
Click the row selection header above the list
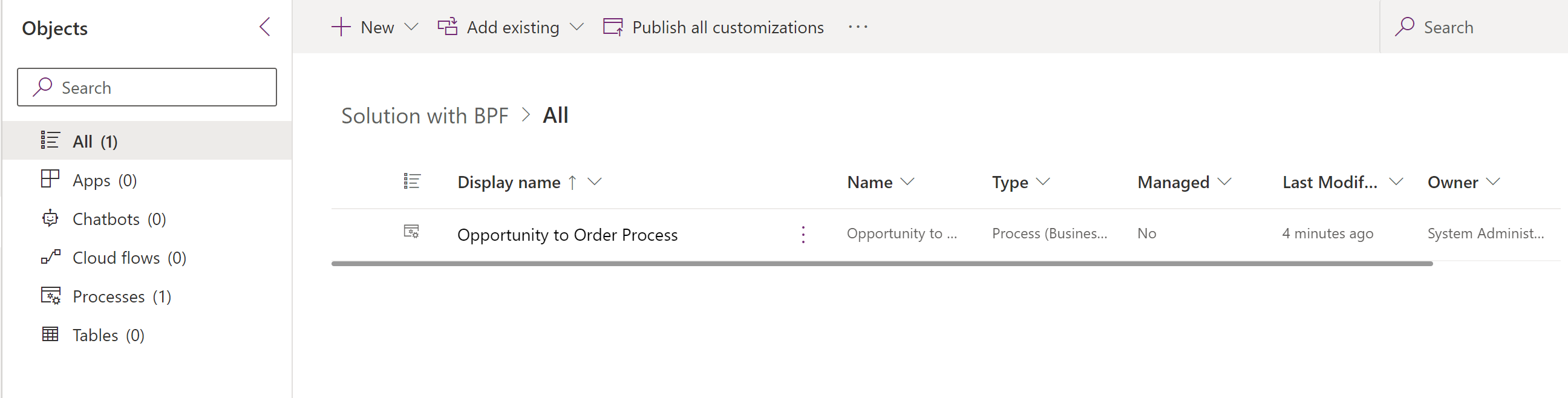point(412,181)
